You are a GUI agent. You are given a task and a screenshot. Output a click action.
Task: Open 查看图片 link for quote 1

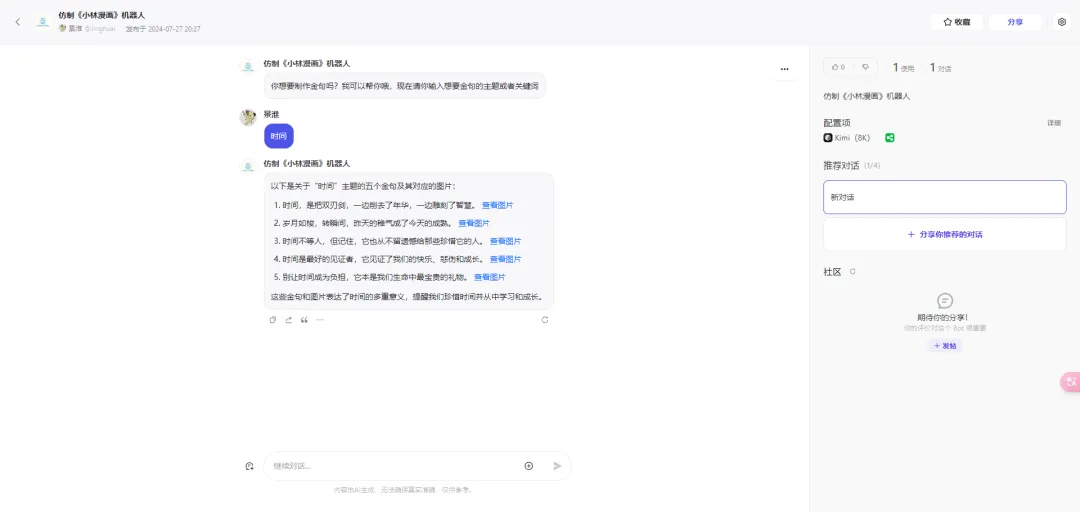497,205
